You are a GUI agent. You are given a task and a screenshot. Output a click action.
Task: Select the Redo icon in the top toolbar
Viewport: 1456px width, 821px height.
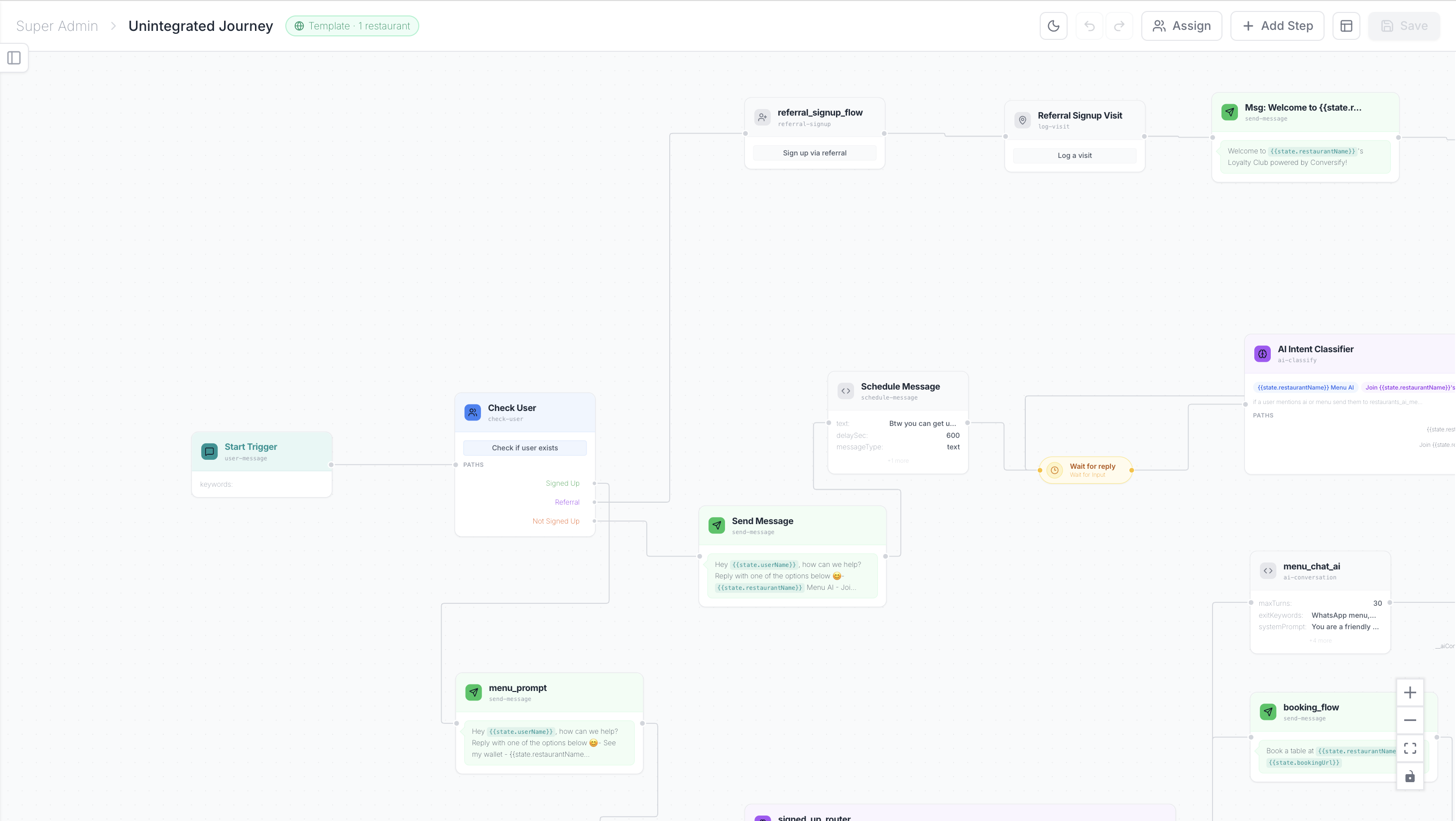coord(1120,25)
